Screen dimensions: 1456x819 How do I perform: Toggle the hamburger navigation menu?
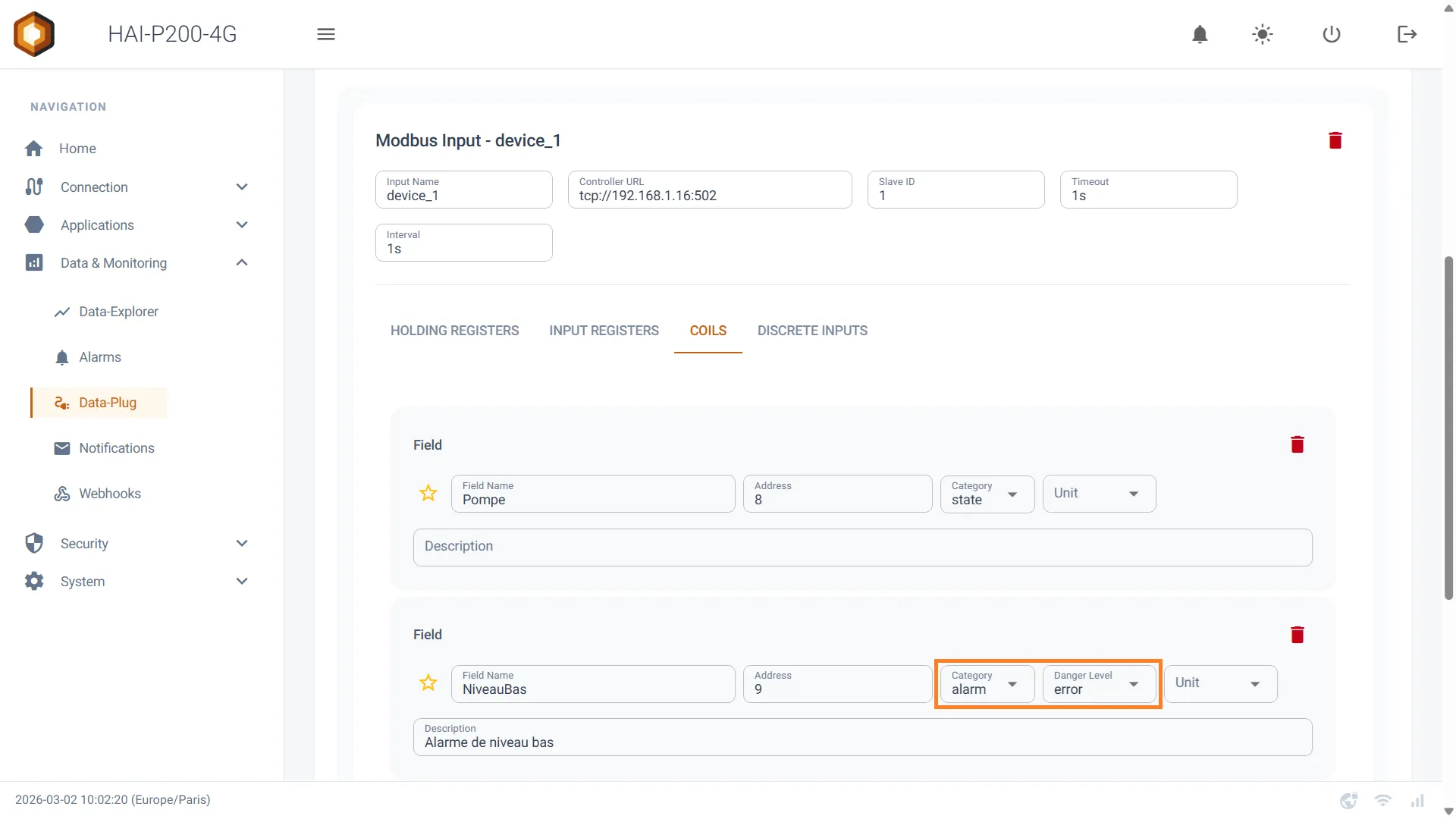[326, 34]
